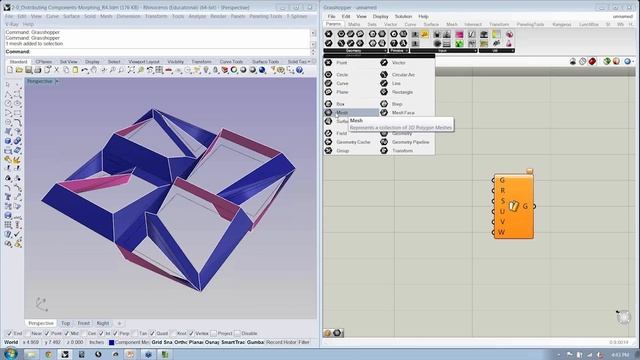This screenshot has width=640, height=360.
Task: Click the New file icon in Rhino toolbar
Action: pos(10,70)
